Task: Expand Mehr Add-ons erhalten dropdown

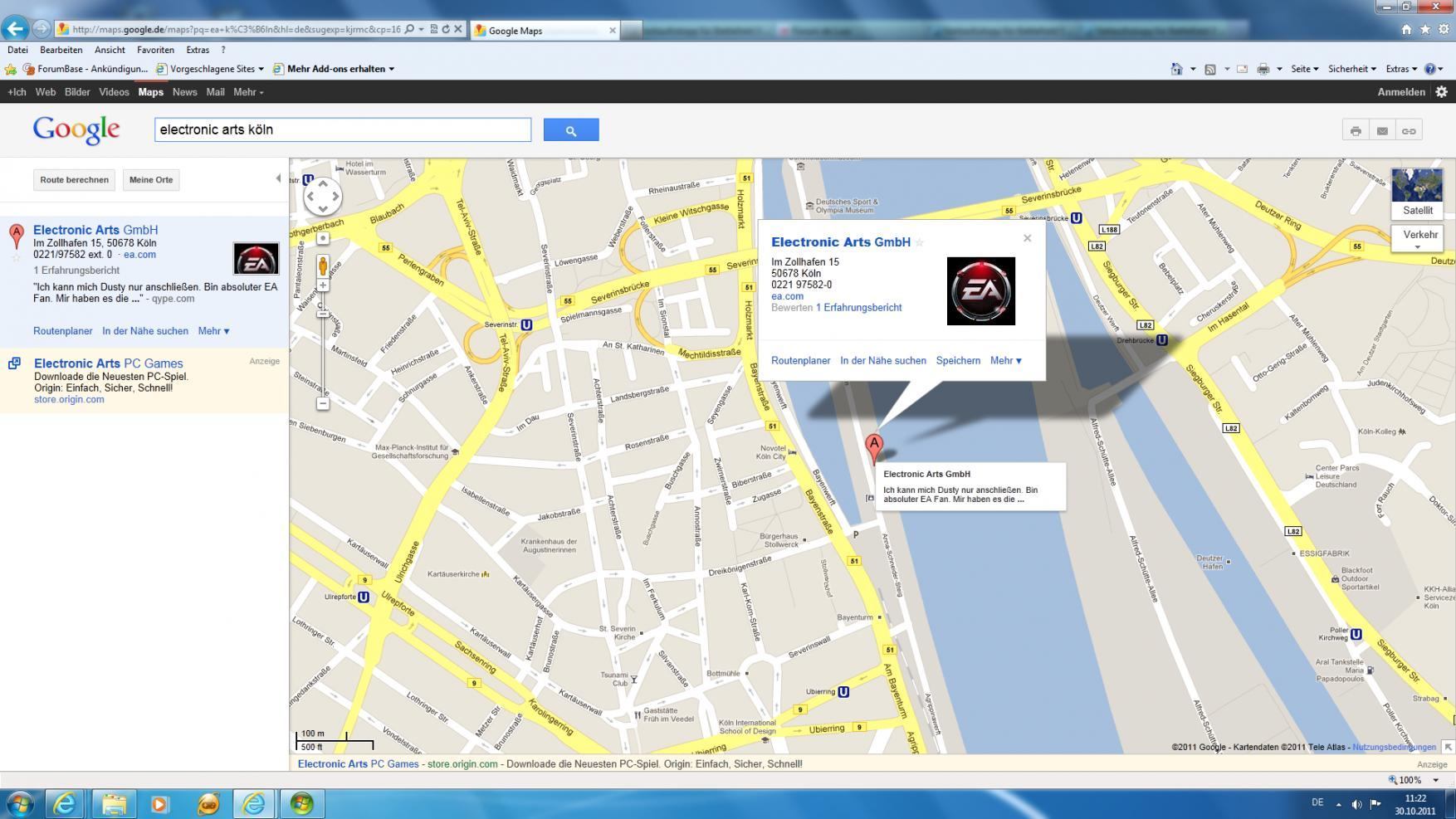Action: [x=391, y=69]
